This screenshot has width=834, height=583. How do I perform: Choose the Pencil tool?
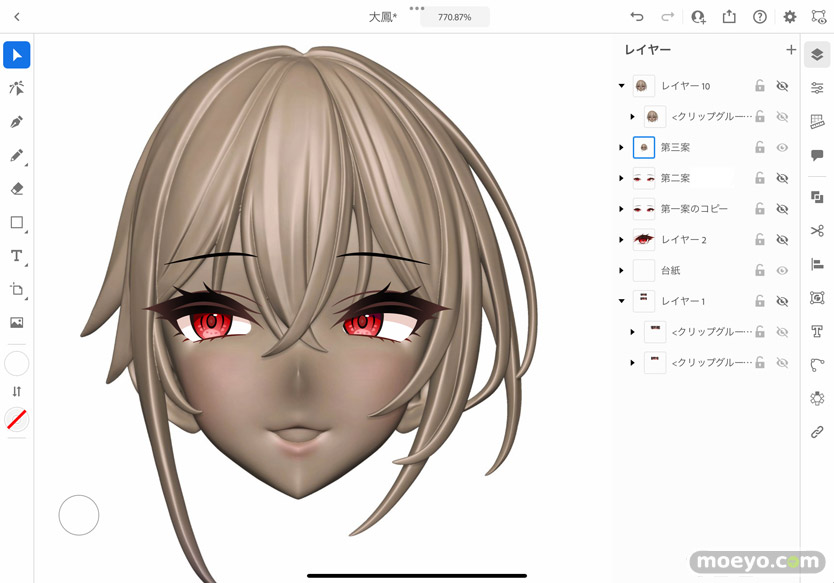click(x=17, y=156)
